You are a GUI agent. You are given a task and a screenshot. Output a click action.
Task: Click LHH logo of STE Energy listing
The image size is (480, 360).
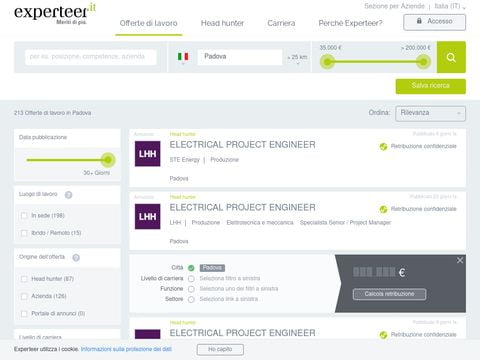point(147,154)
